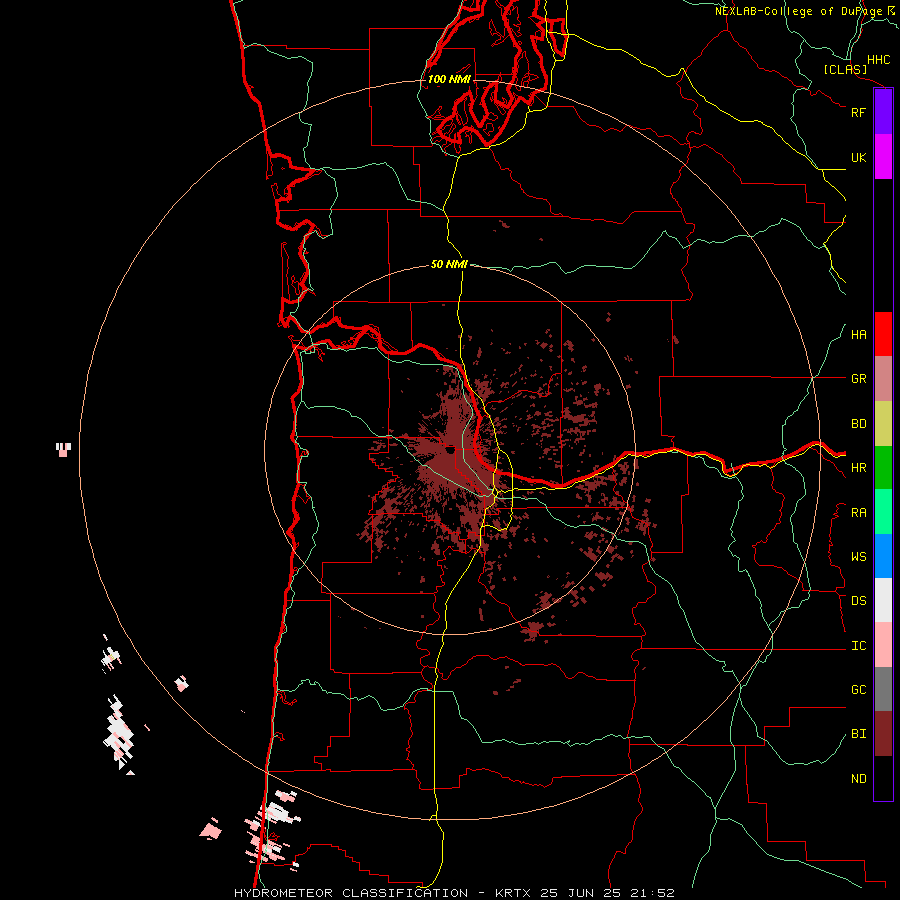
Task: Click the ND no data black swatch
Action: [883, 778]
